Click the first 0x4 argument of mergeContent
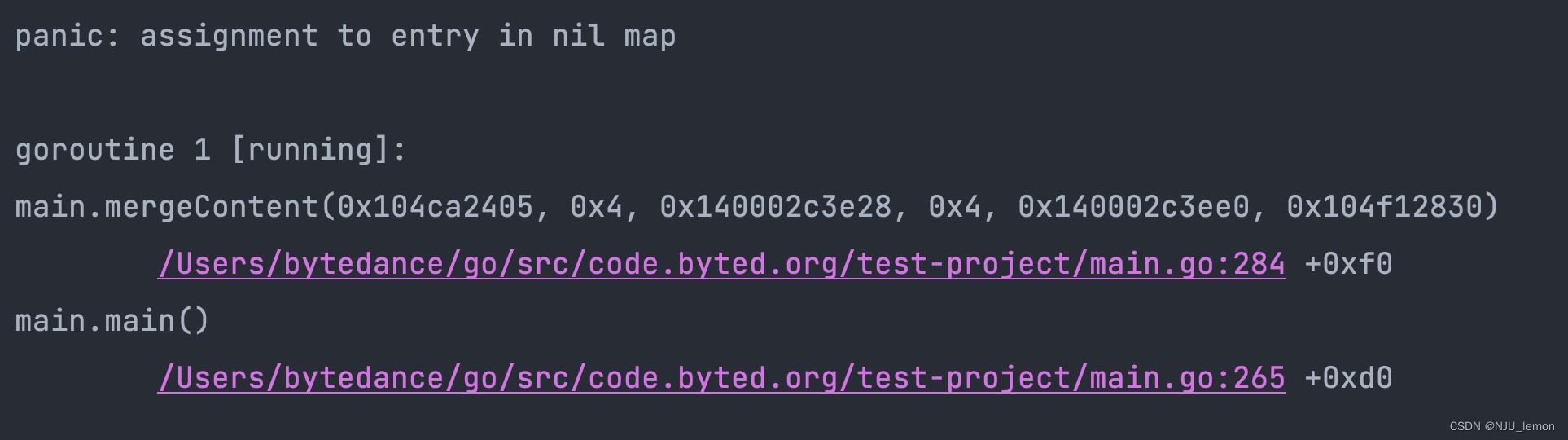This screenshot has width=1568, height=440. tap(596, 207)
